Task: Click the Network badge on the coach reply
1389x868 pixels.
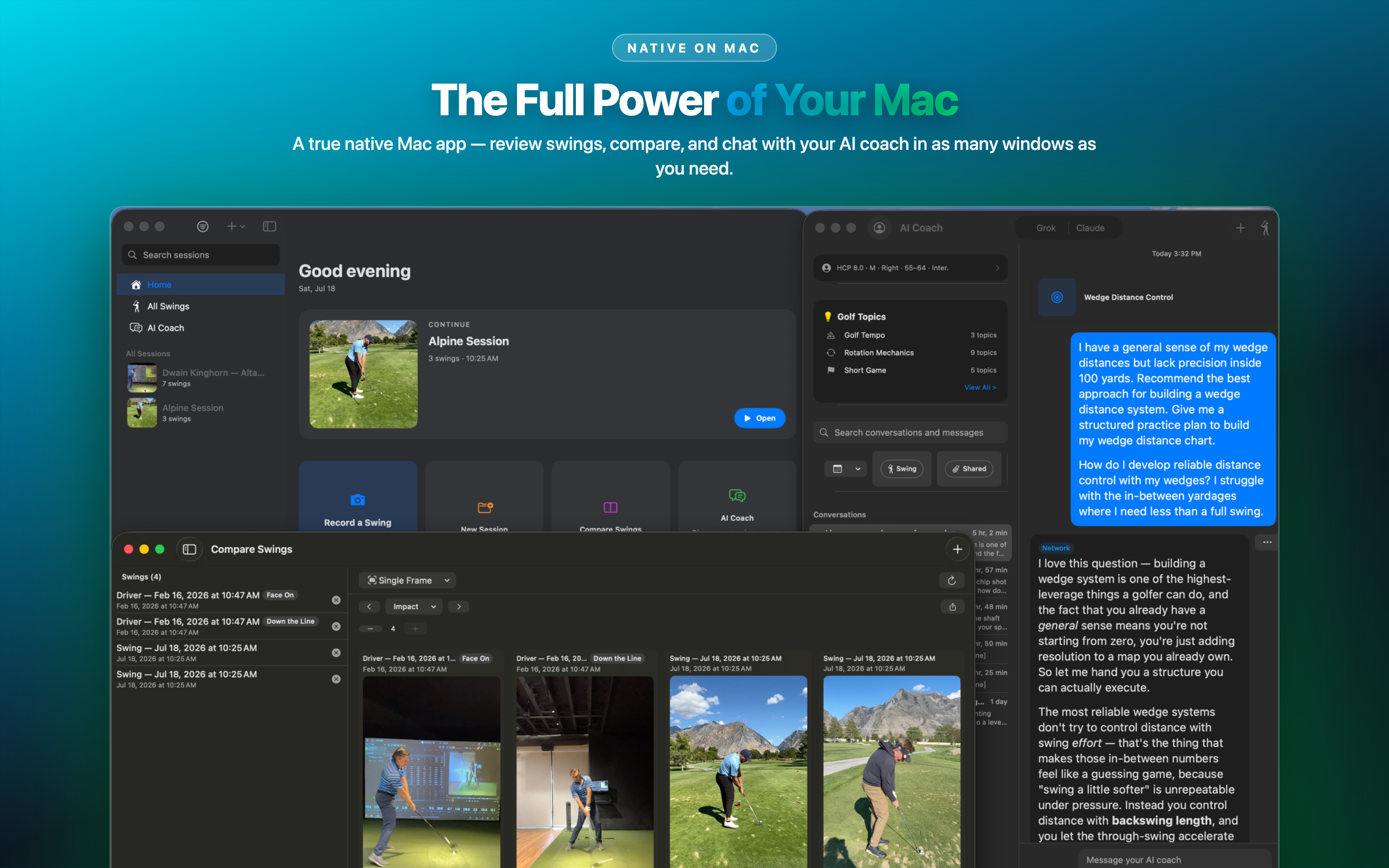Action: [x=1056, y=548]
